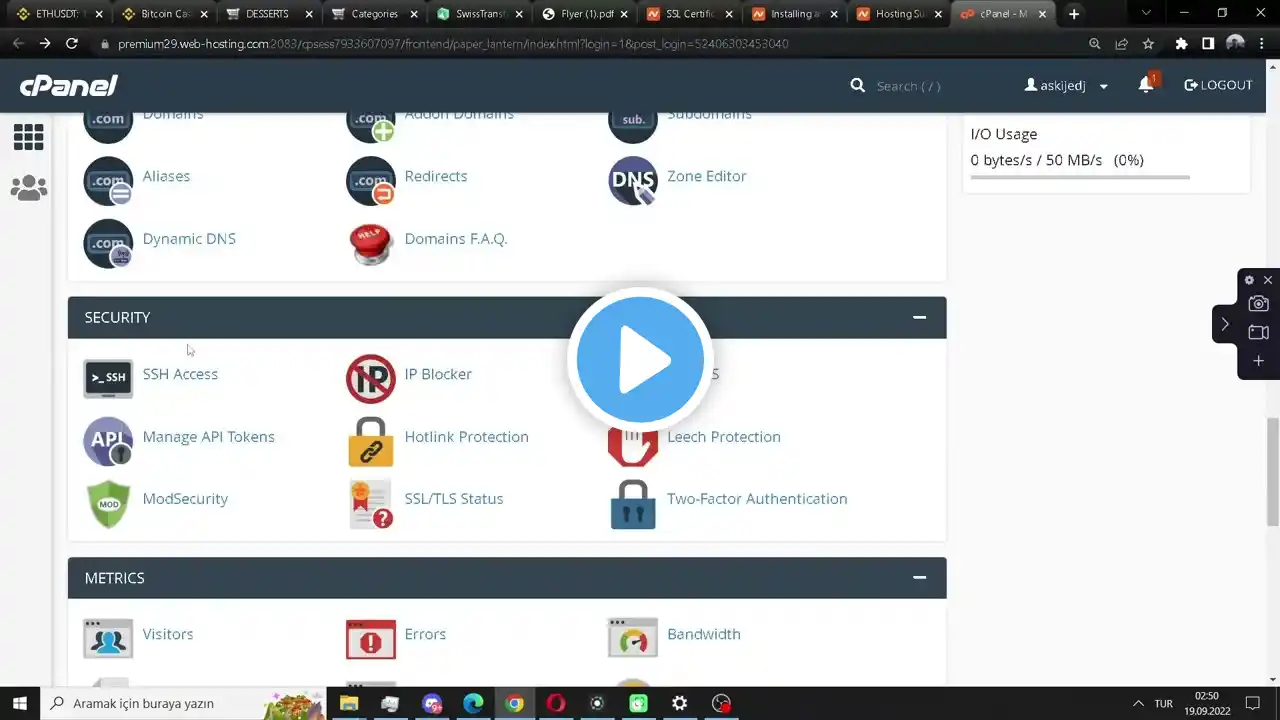Click the IP Blocker icon
The image size is (1280, 720).
pyautogui.click(x=370, y=378)
